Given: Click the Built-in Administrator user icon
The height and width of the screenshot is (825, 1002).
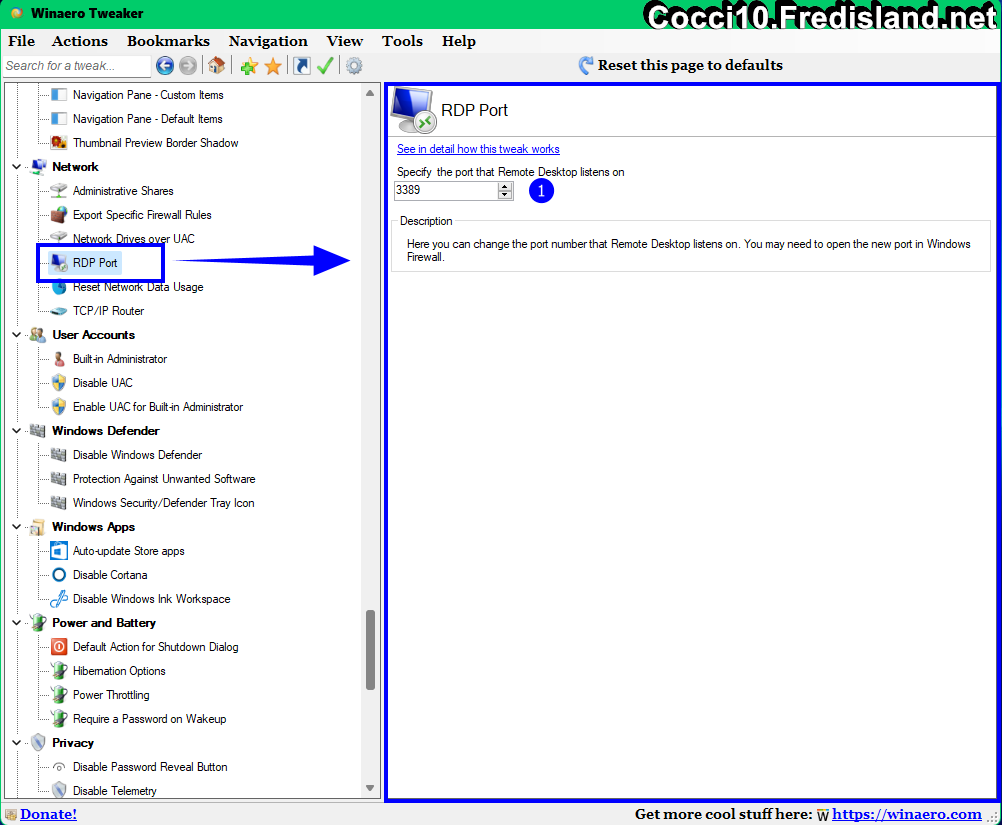Looking at the screenshot, I should click(59, 359).
